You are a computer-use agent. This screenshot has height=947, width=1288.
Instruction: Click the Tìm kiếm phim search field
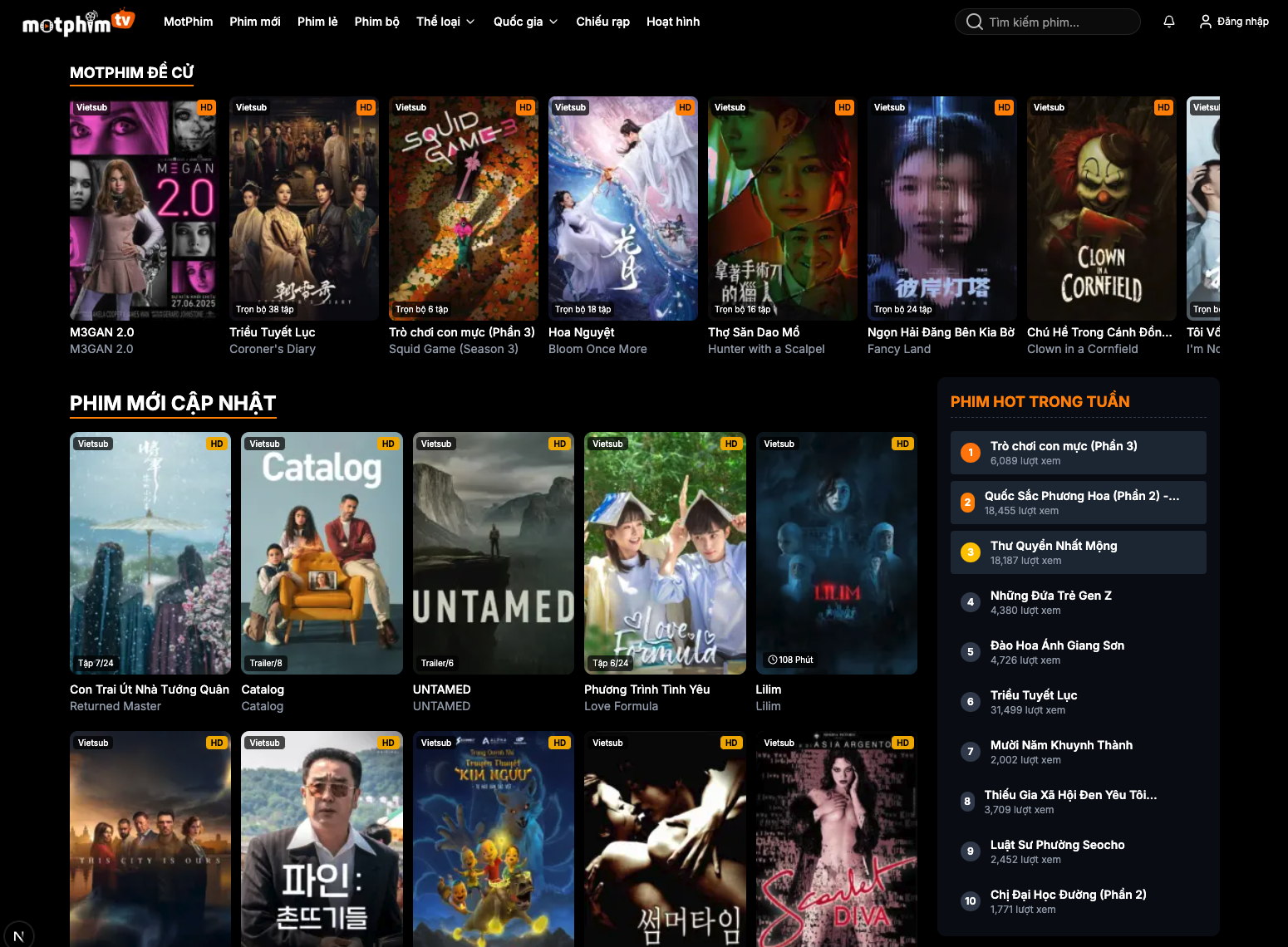tap(1055, 22)
